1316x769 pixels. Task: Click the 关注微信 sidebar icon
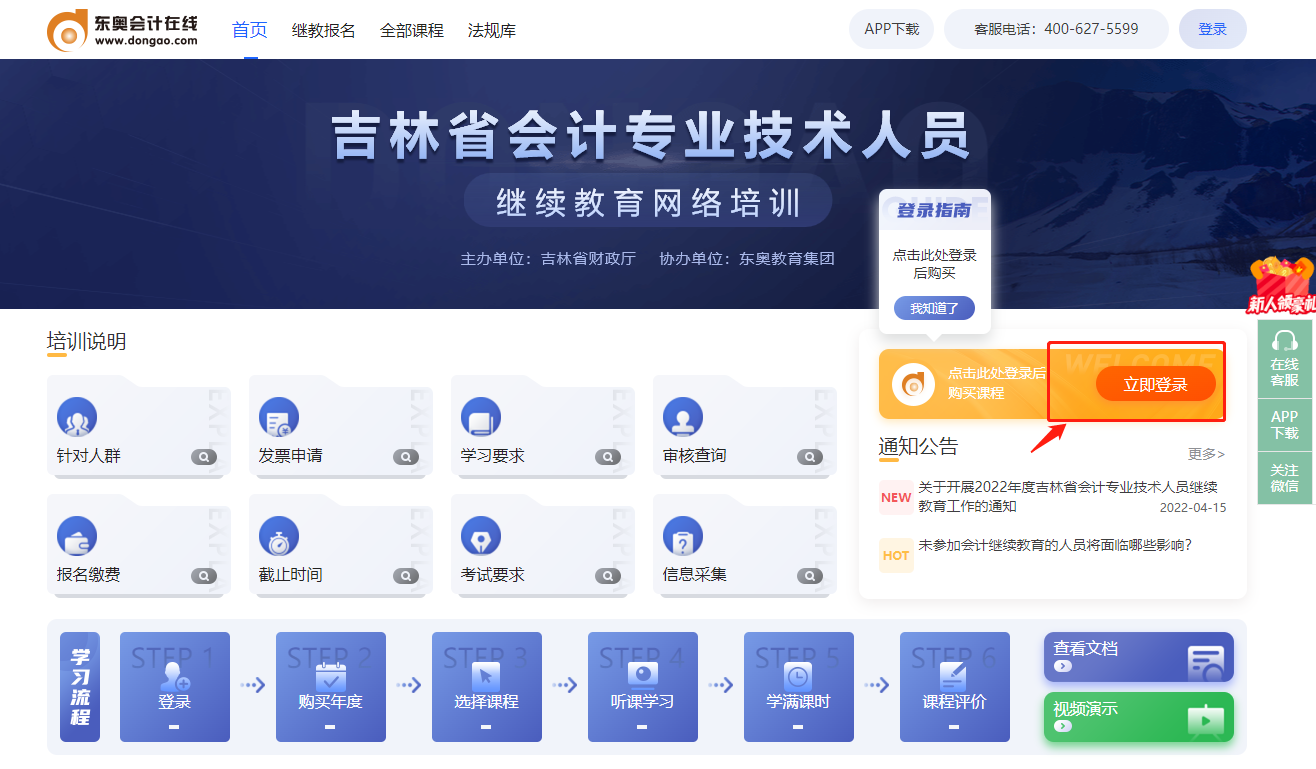coord(1285,478)
